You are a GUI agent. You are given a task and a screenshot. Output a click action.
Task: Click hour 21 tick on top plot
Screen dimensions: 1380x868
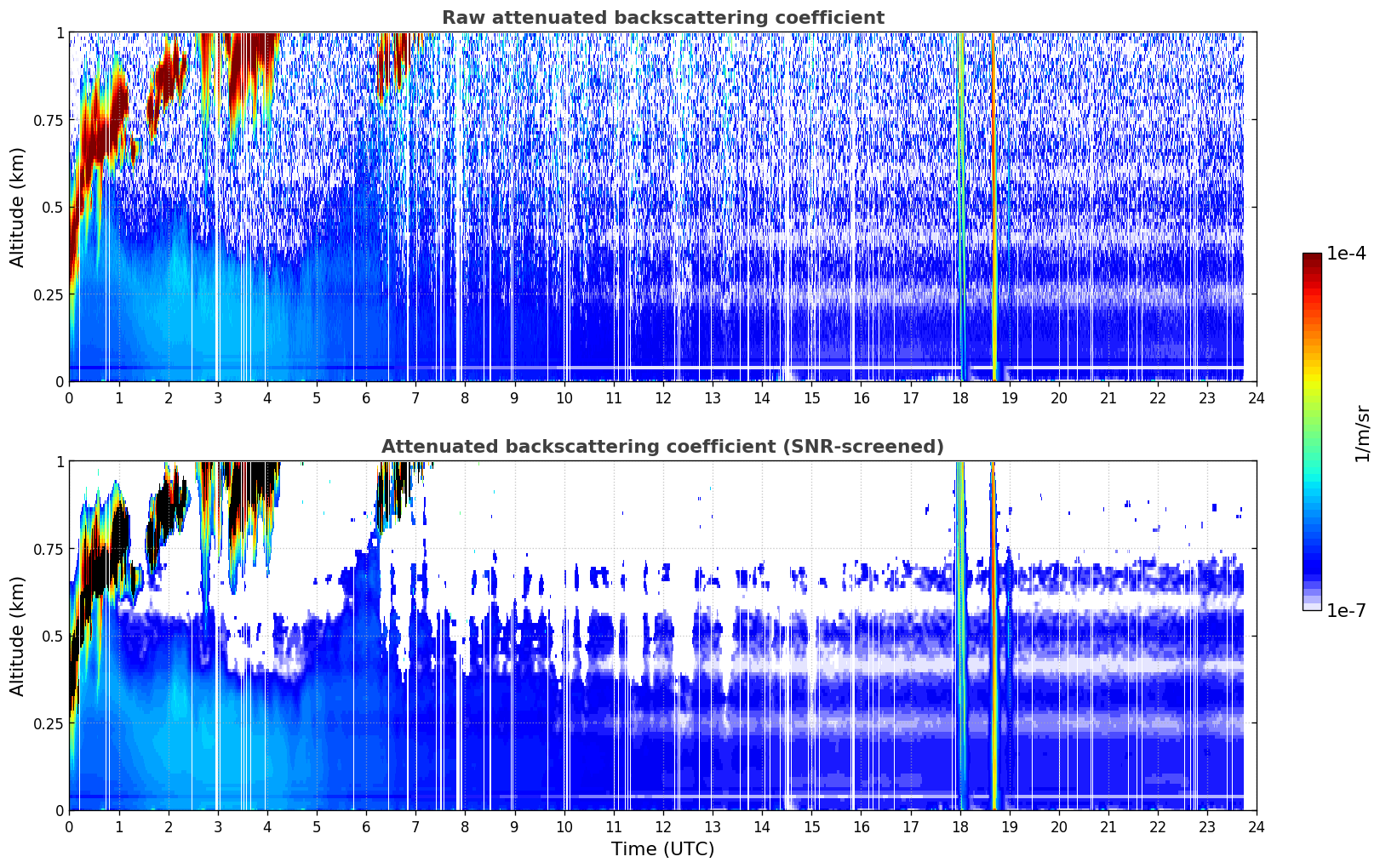point(1108,397)
